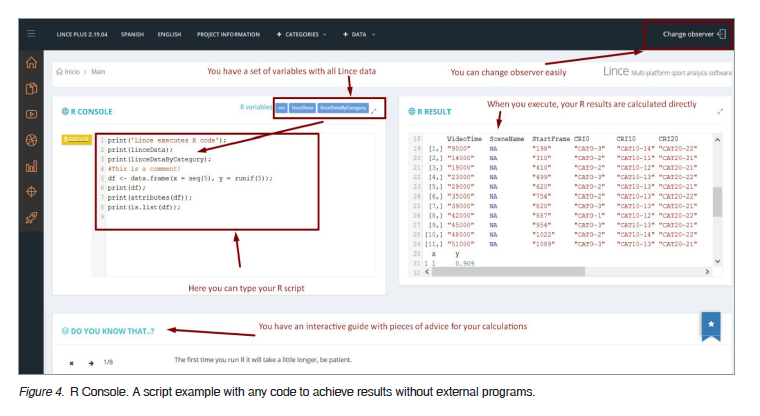Screen dimensions: 760x416
Task: Open Project Information menu item
Action: pyautogui.click(x=228, y=34)
